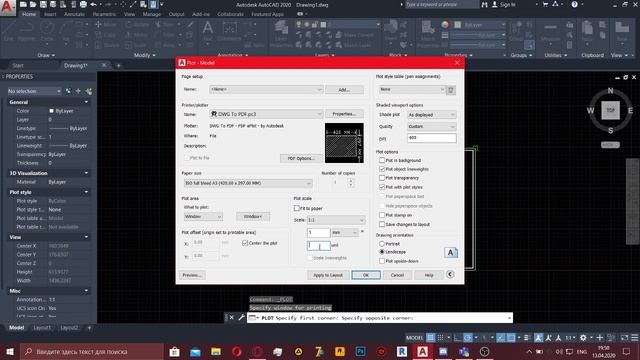
Task: Open the Output ribbon tab
Action: click(176, 14)
